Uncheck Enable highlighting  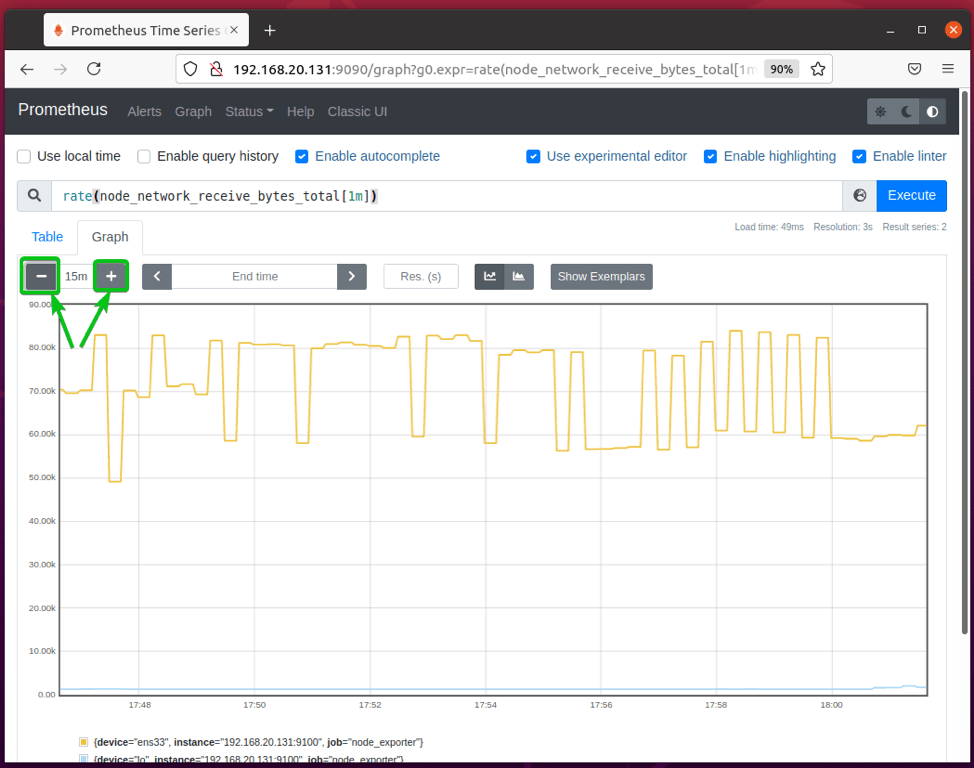711,157
